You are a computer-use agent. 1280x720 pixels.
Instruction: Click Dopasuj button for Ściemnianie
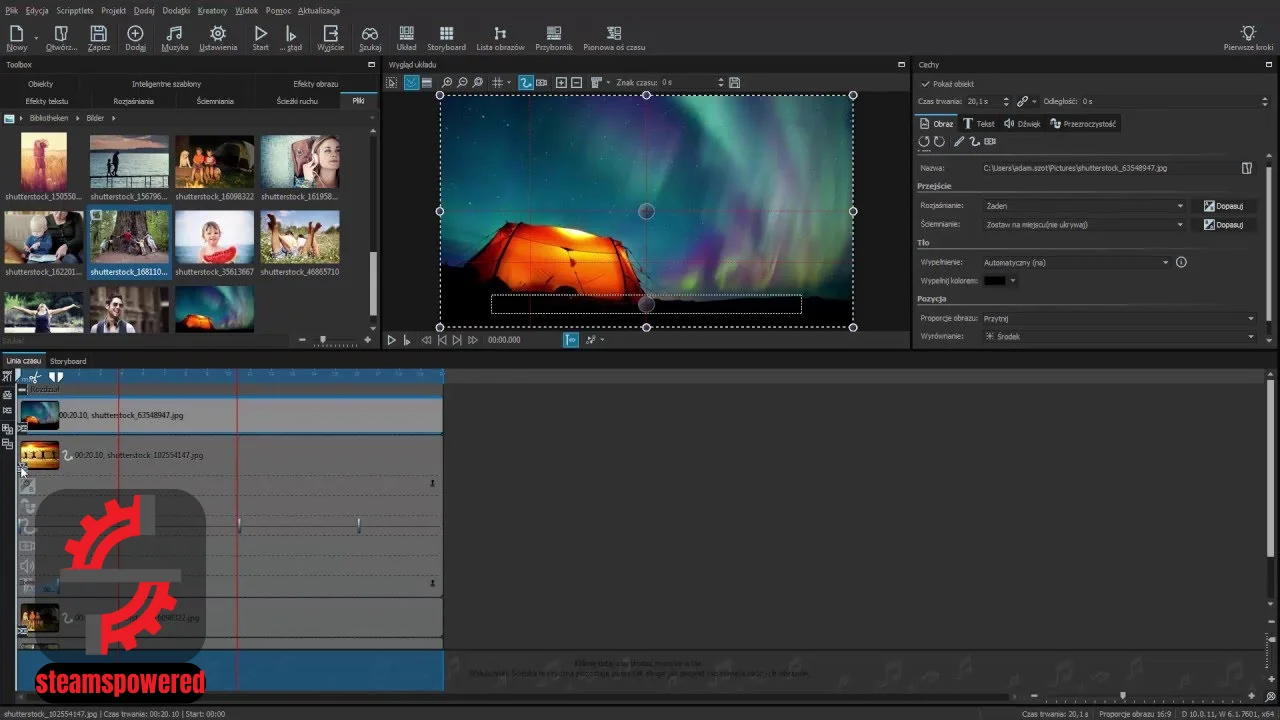tap(1223, 225)
